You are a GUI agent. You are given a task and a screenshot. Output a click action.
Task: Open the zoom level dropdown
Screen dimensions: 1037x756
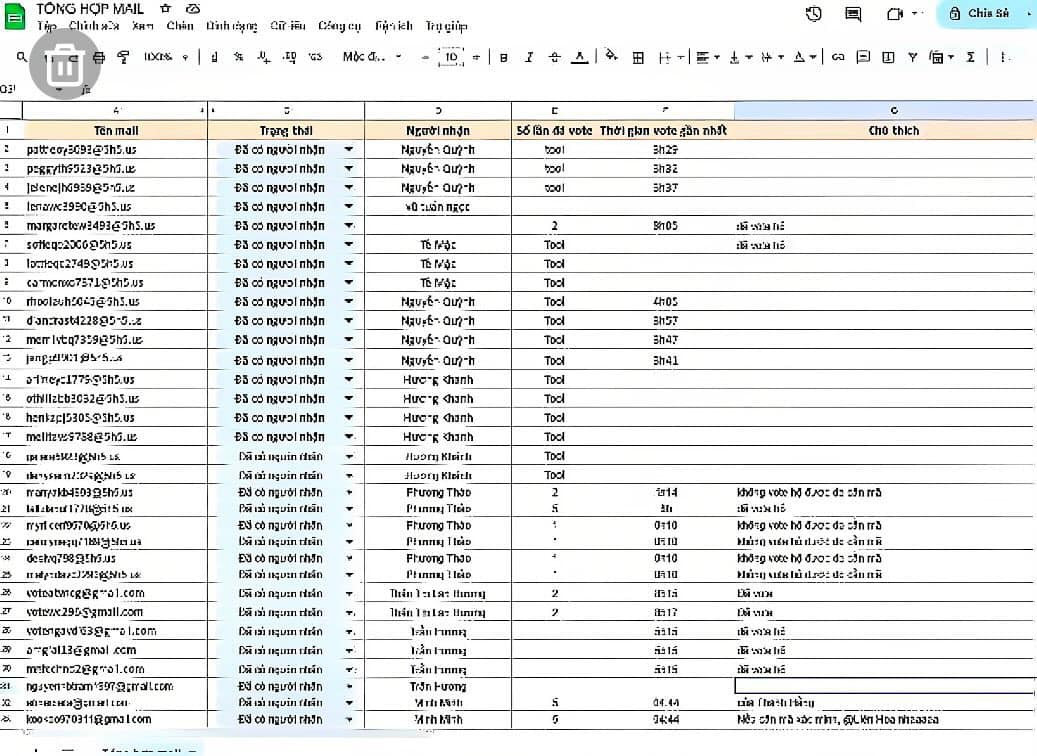[164, 58]
